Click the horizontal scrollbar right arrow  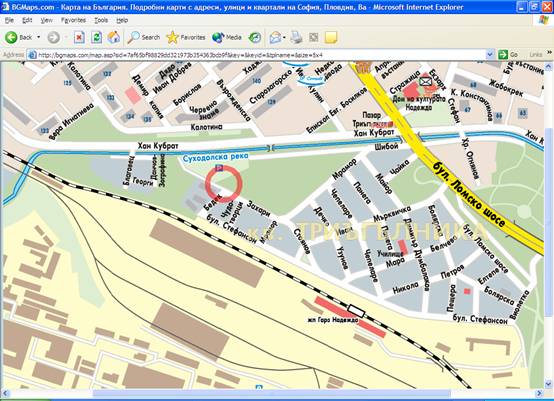(x=539, y=393)
